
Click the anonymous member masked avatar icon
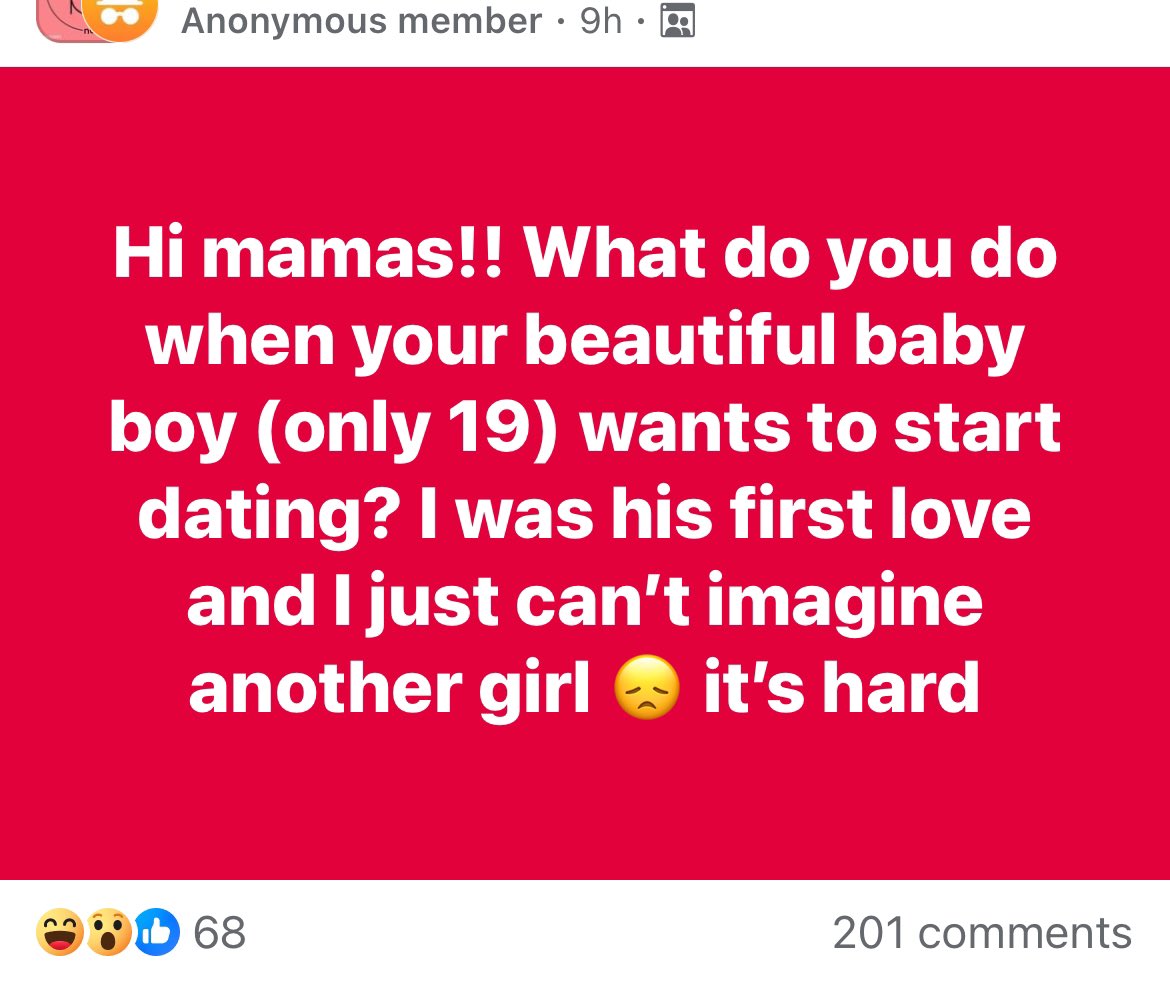[120, 17]
